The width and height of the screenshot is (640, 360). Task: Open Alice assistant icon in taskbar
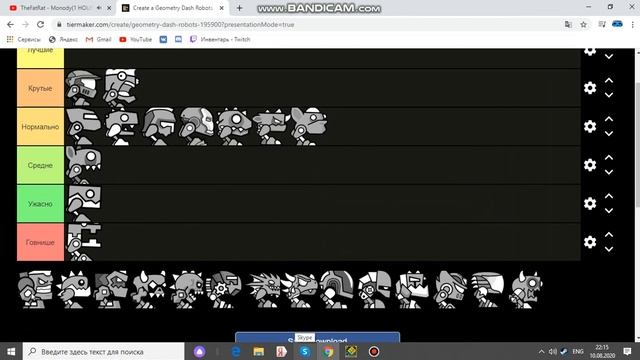(x=200, y=351)
